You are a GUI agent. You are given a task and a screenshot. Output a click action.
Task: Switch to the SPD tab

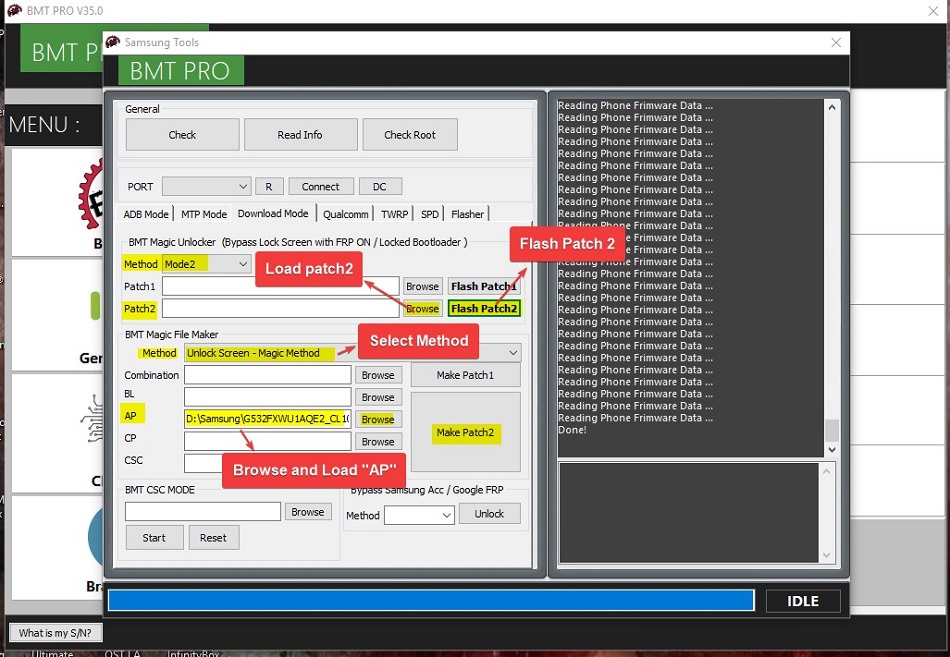pyautogui.click(x=430, y=214)
